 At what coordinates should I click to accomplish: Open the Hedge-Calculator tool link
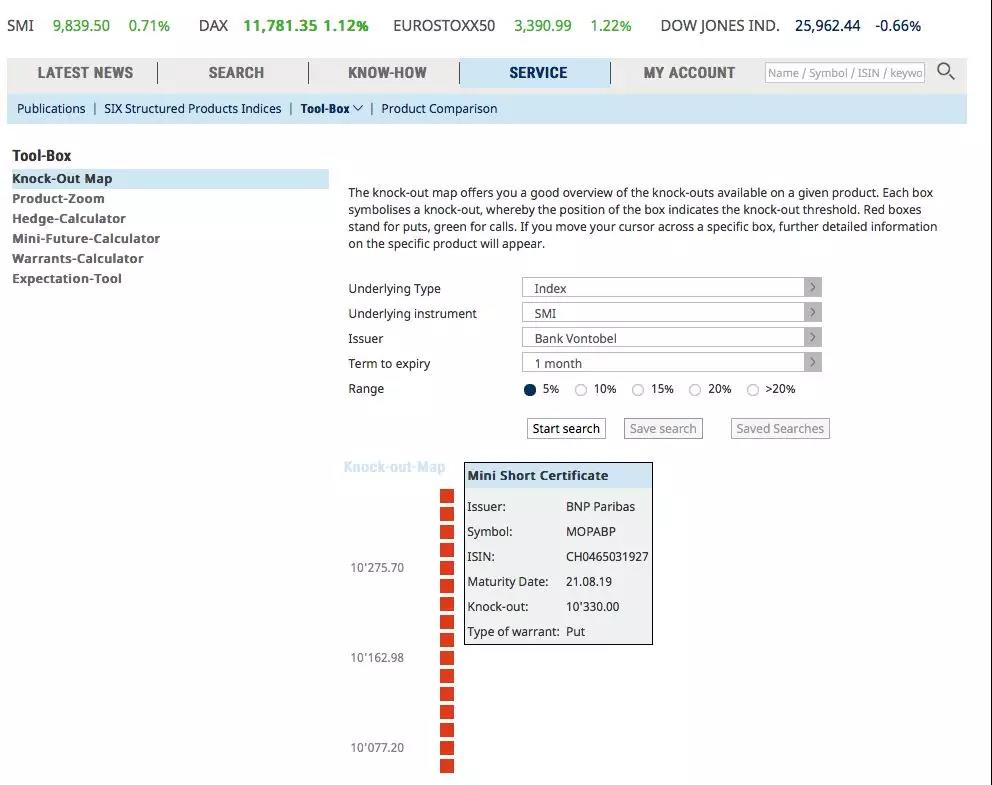(69, 219)
